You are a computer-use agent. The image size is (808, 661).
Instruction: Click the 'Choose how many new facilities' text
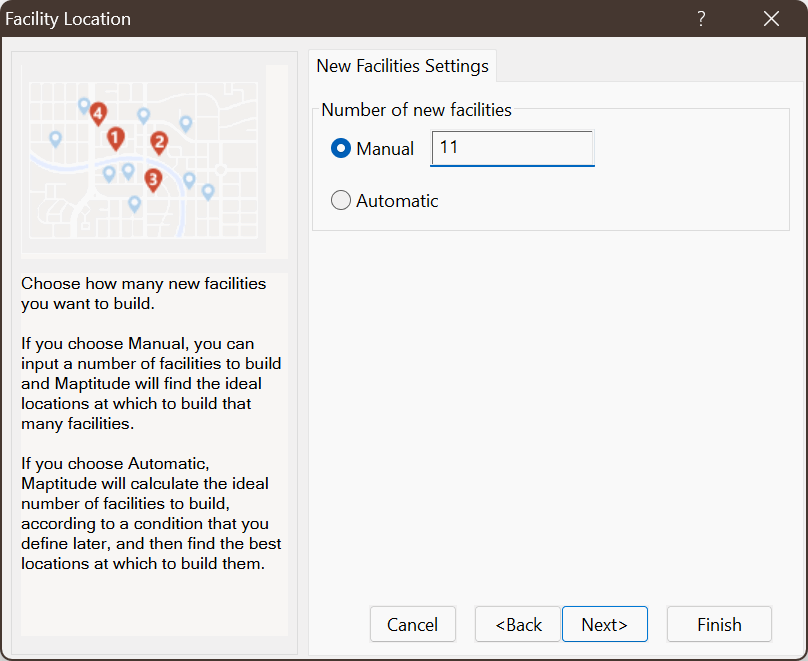point(143,293)
